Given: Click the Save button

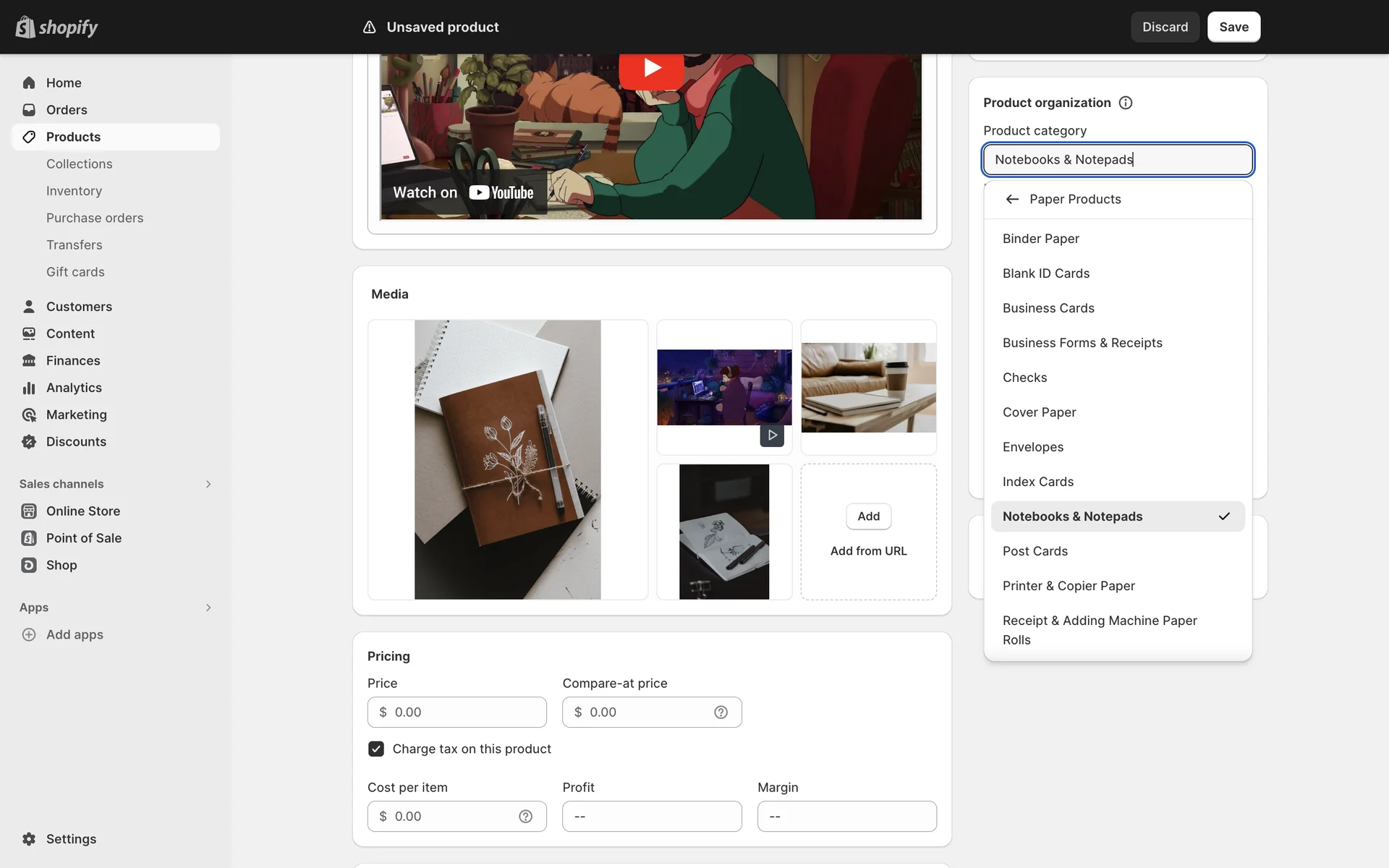Looking at the screenshot, I should tap(1233, 27).
